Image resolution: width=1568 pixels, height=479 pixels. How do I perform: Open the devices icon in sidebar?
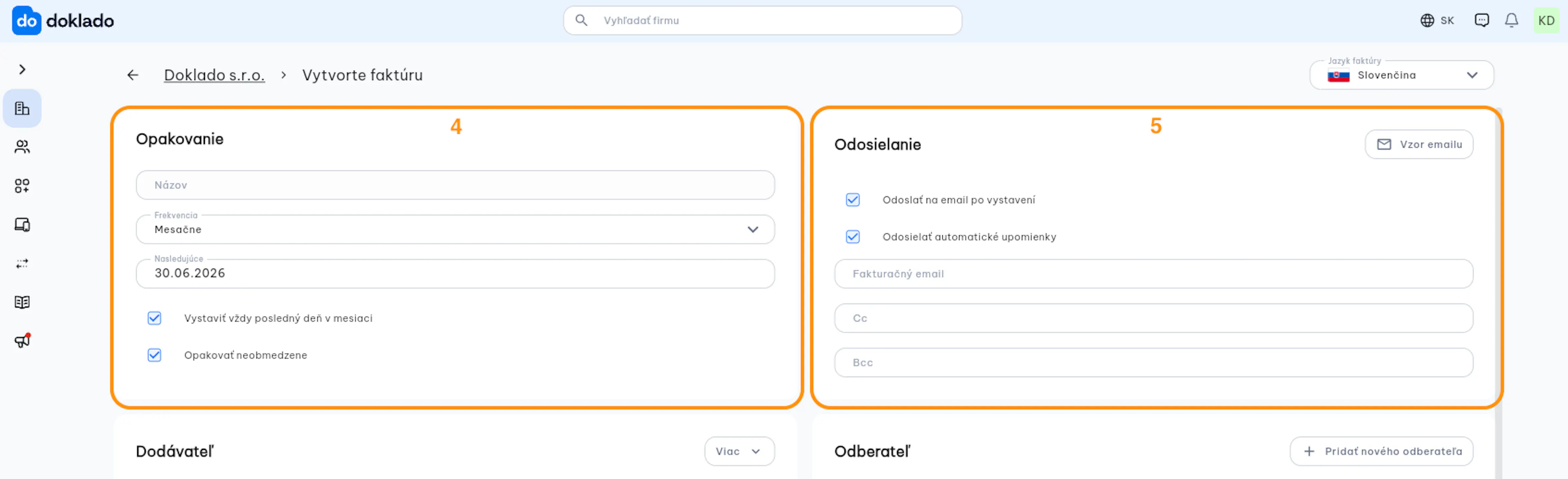click(22, 225)
